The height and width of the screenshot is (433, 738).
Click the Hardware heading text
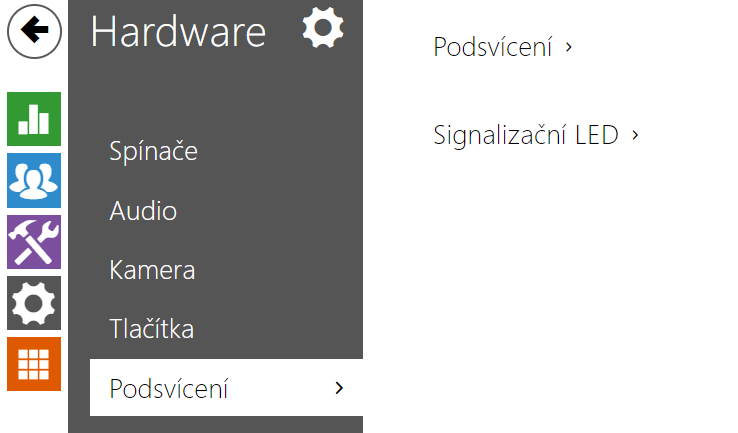tap(178, 32)
